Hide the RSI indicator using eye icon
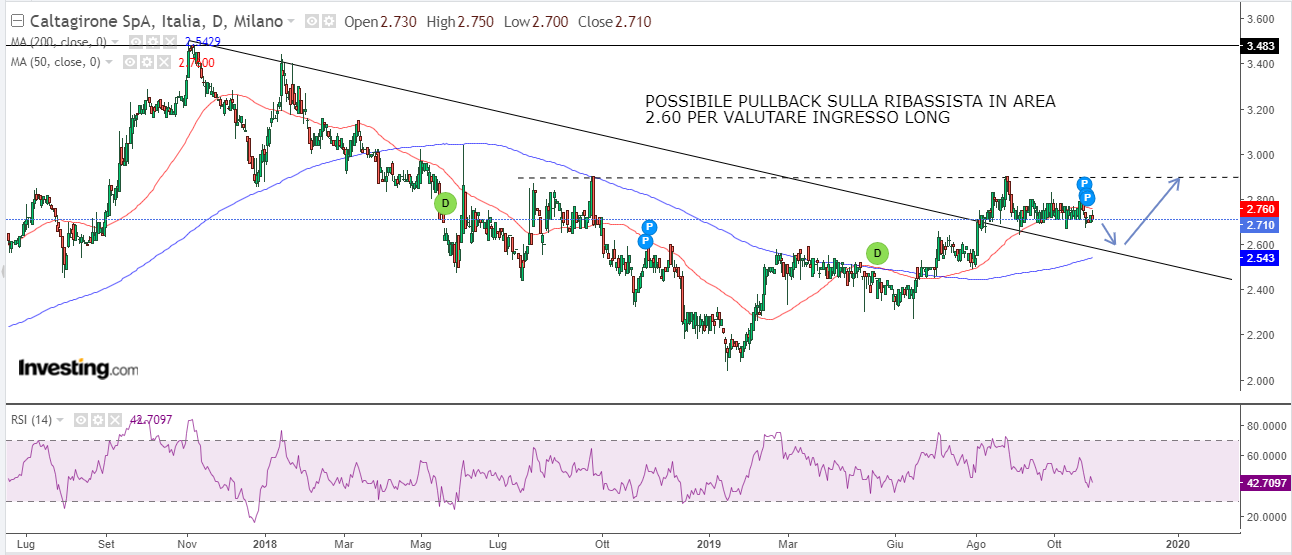Viewport: 1292px width, 555px height. [x=82, y=420]
